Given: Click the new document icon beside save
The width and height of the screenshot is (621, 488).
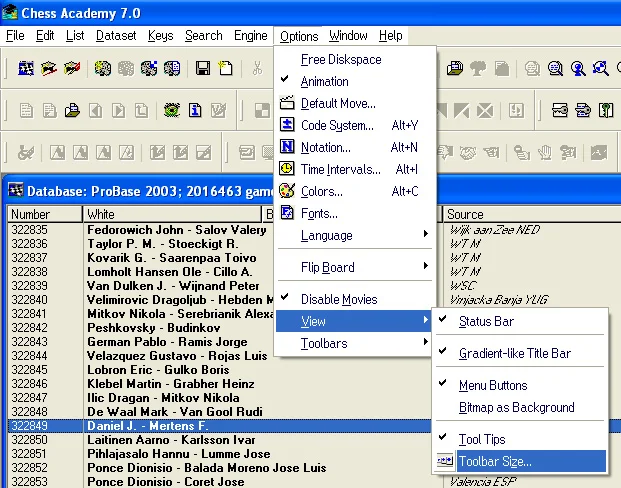Looking at the screenshot, I should [x=226, y=69].
